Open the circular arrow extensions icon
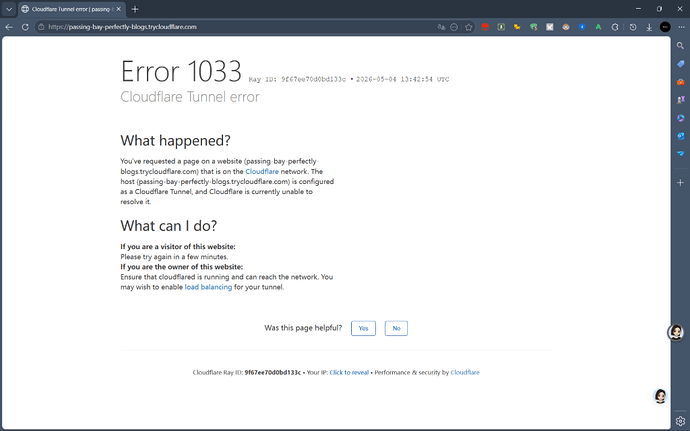Screen dimensions: 690x431 tap(615, 27)
